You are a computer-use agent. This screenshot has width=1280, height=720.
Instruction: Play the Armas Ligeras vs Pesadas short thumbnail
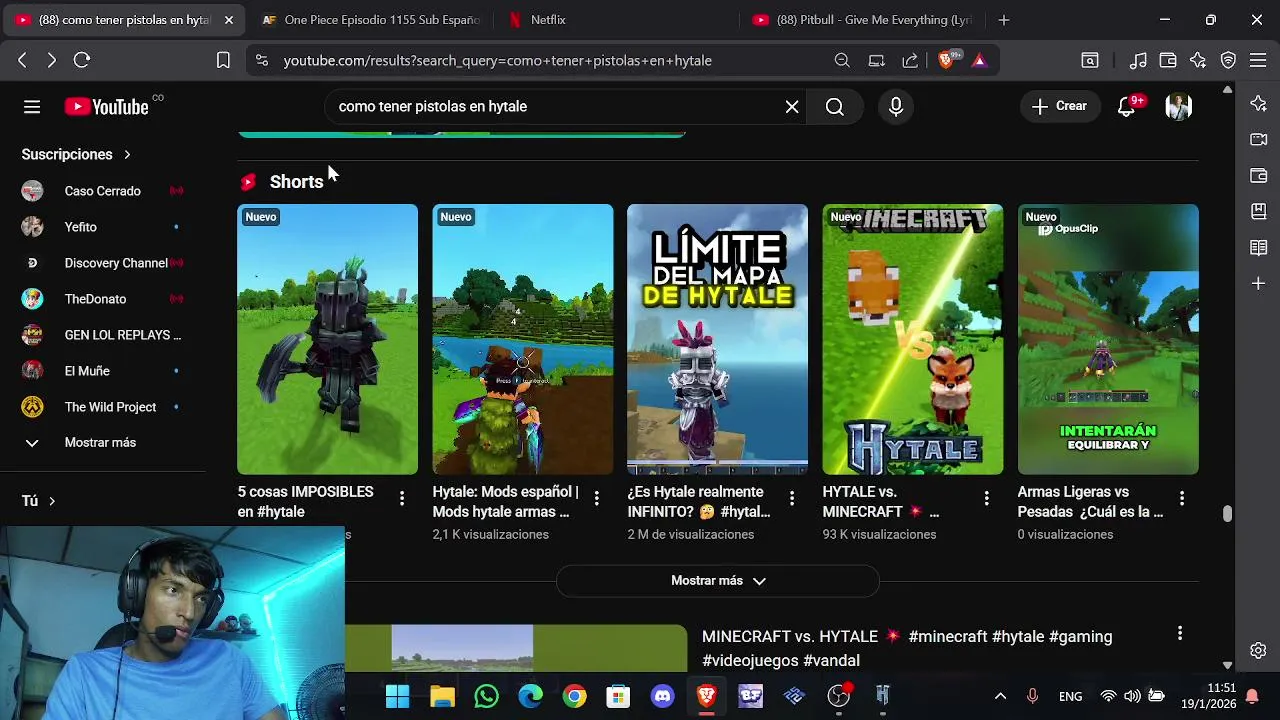1108,339
